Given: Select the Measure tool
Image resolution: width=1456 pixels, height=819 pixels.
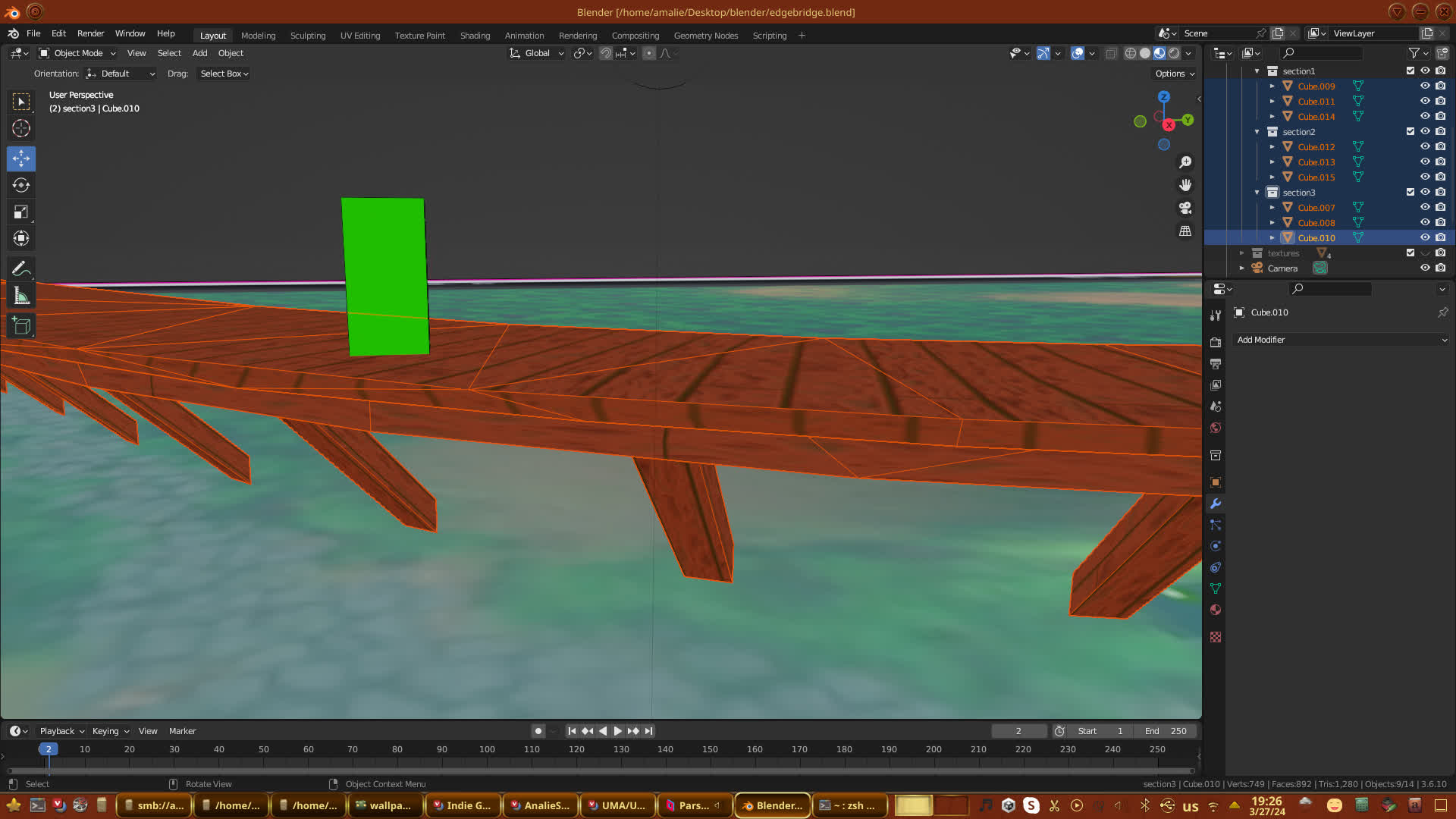Looking at the screenshot, I should (21, 297).
